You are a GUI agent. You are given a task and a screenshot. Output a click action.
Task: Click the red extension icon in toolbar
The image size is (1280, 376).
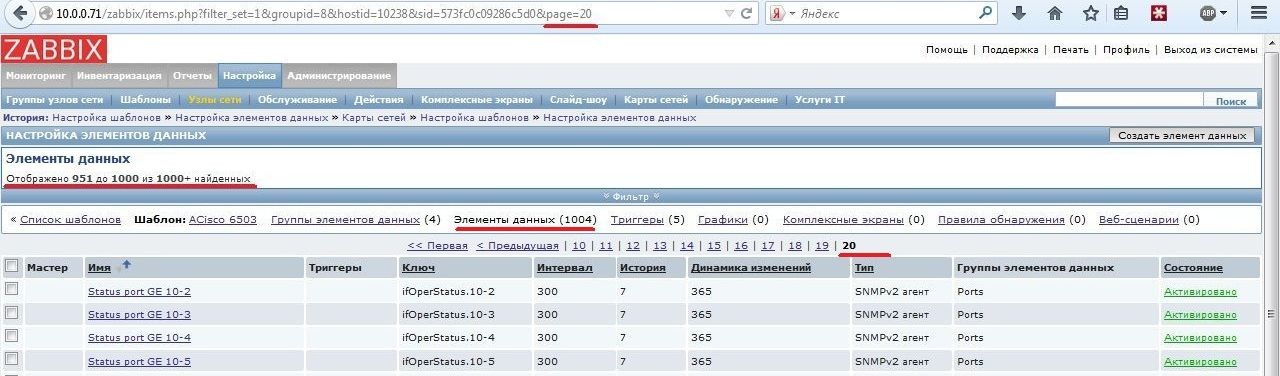tap(1159, 14)
